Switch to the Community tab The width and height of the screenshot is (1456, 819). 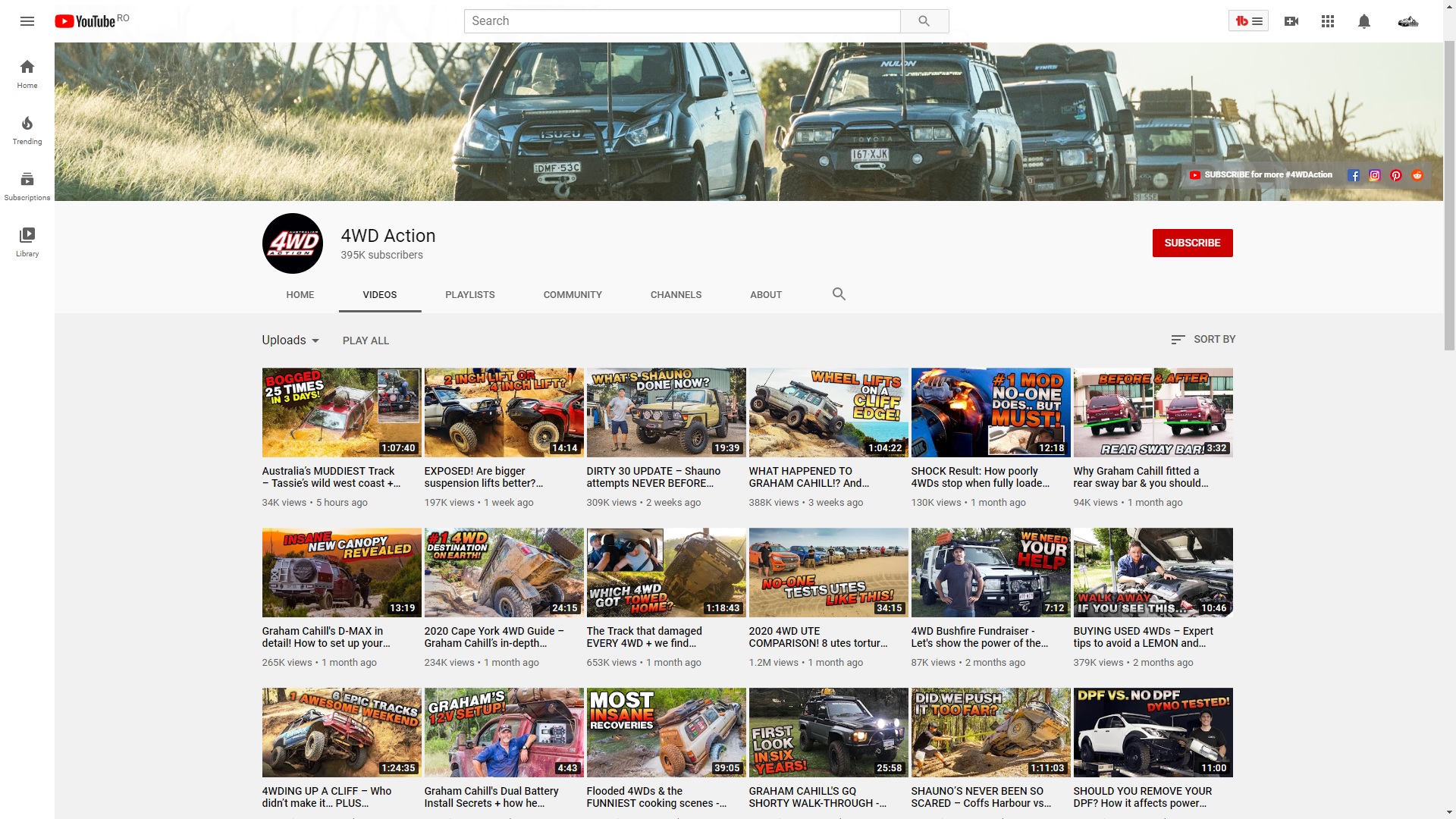(x=573, y=295)
